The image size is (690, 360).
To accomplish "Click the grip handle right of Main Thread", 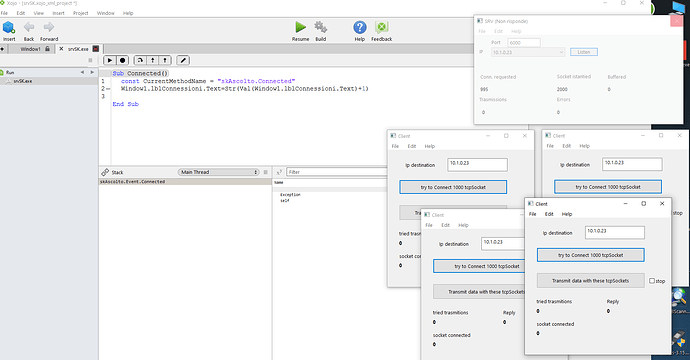I will pyautogui.click(x=265, y=172).
